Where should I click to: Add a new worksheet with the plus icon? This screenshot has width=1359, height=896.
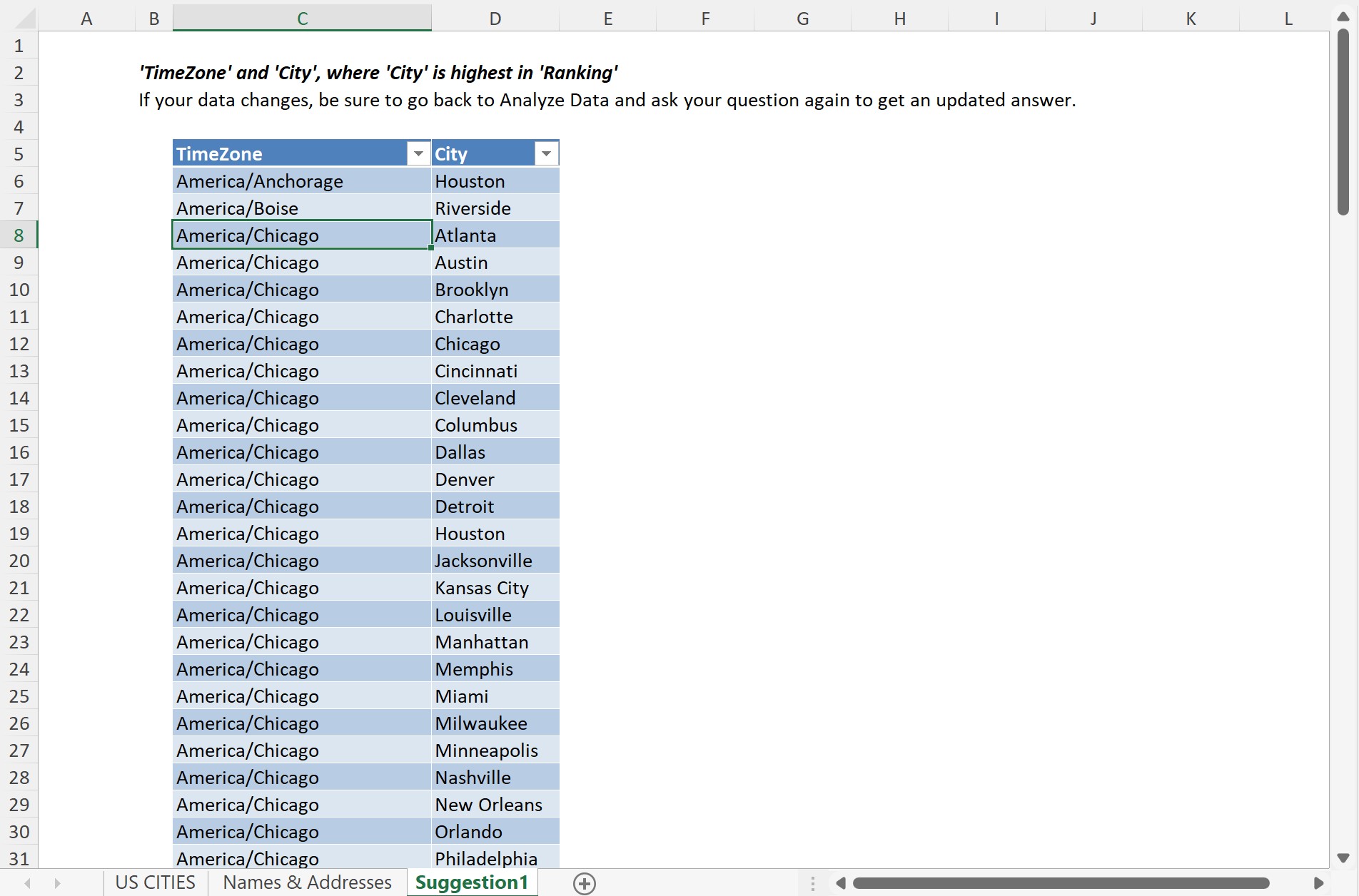[584, 883]
